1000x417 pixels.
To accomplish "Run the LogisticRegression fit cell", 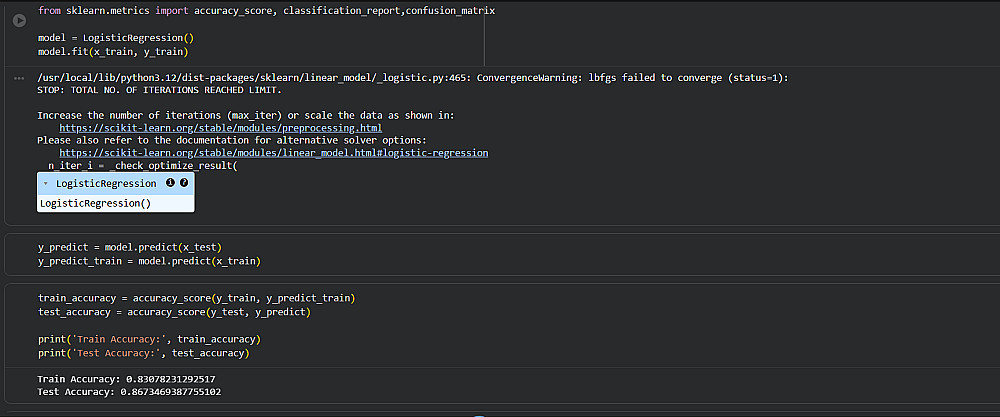I will click(19, 20).
